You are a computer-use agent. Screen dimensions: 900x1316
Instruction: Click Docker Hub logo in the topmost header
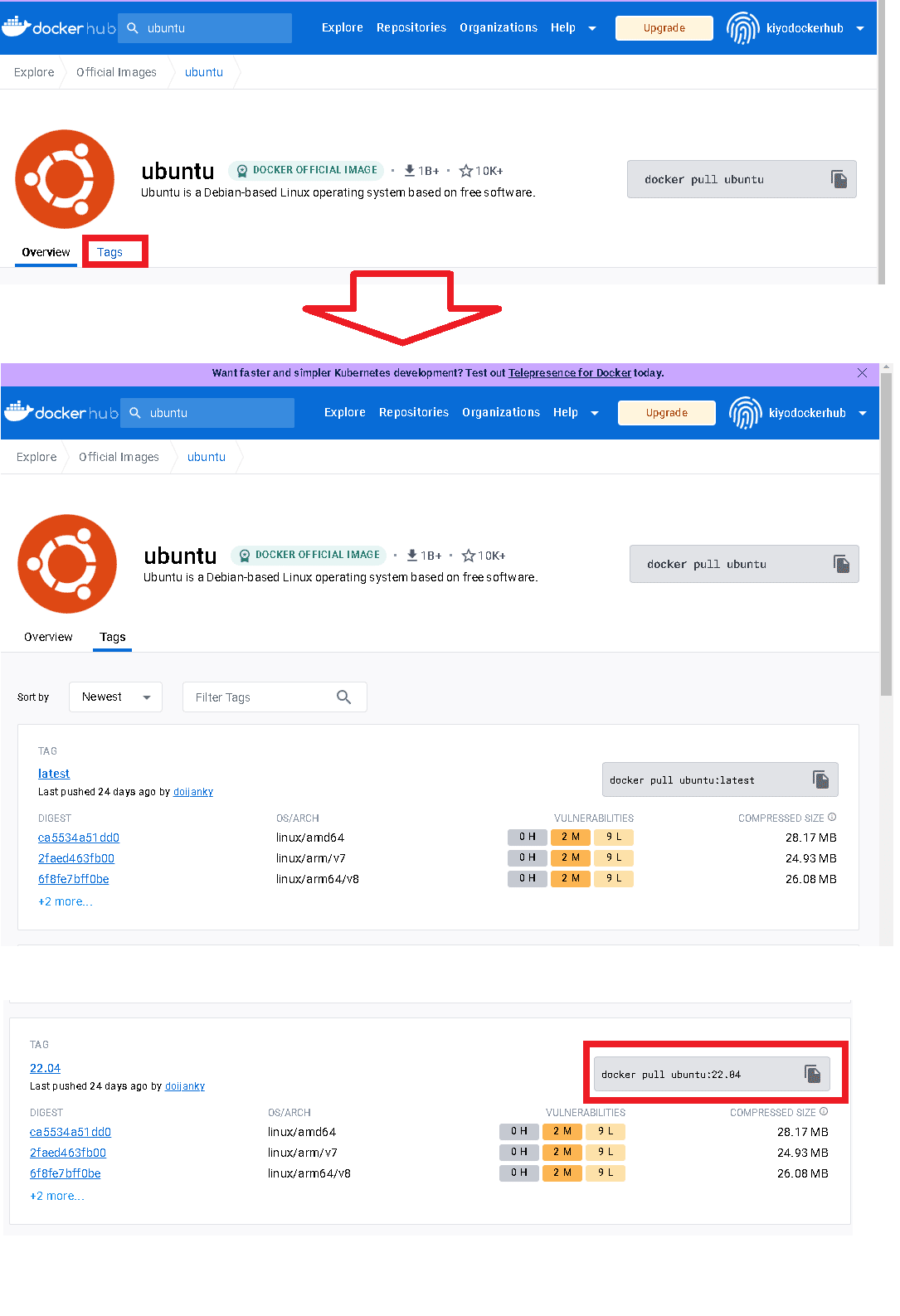coord(58,27)
